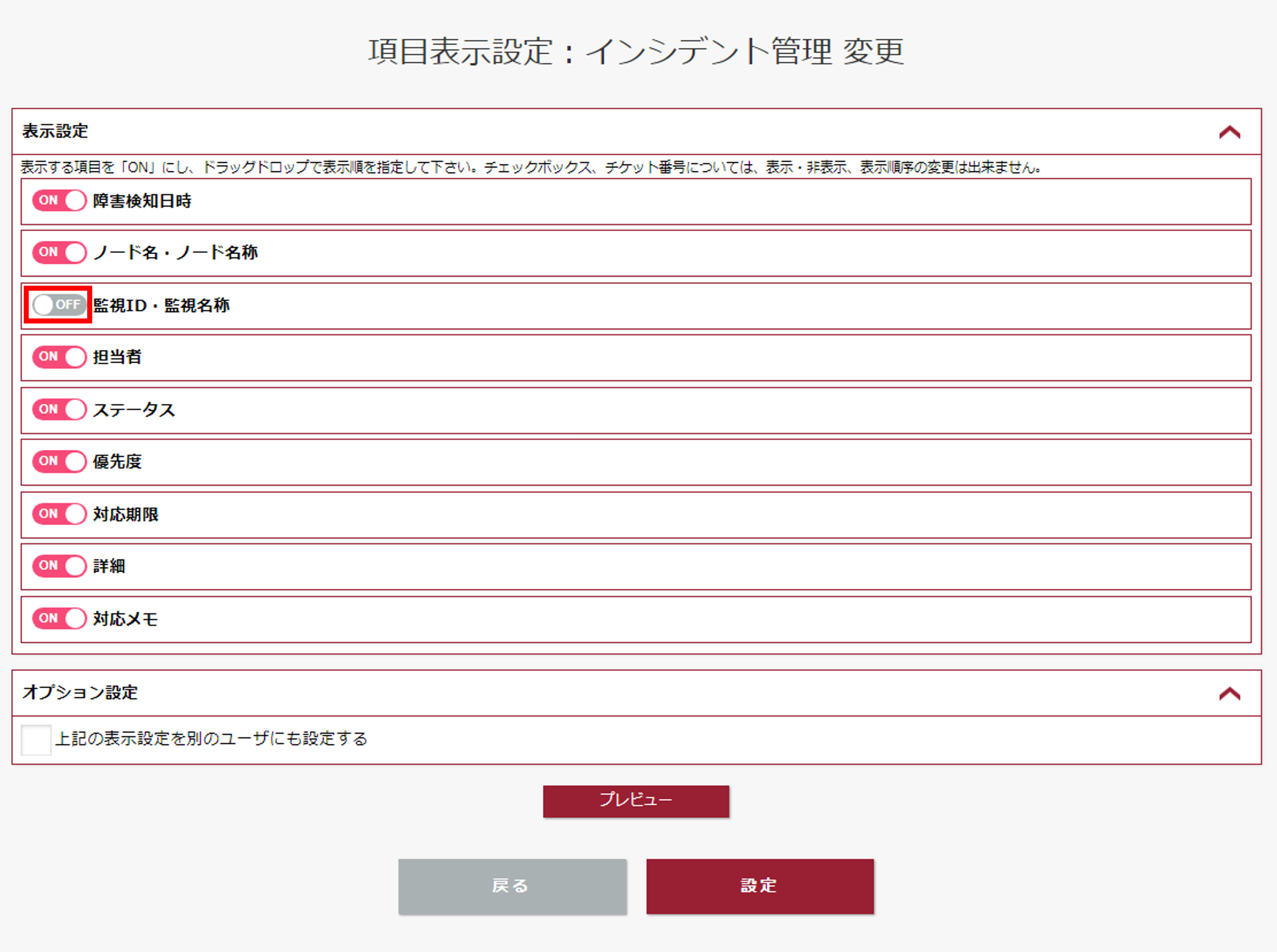
Task: Select the ステータス item label
Action: (x=134, y=410)
